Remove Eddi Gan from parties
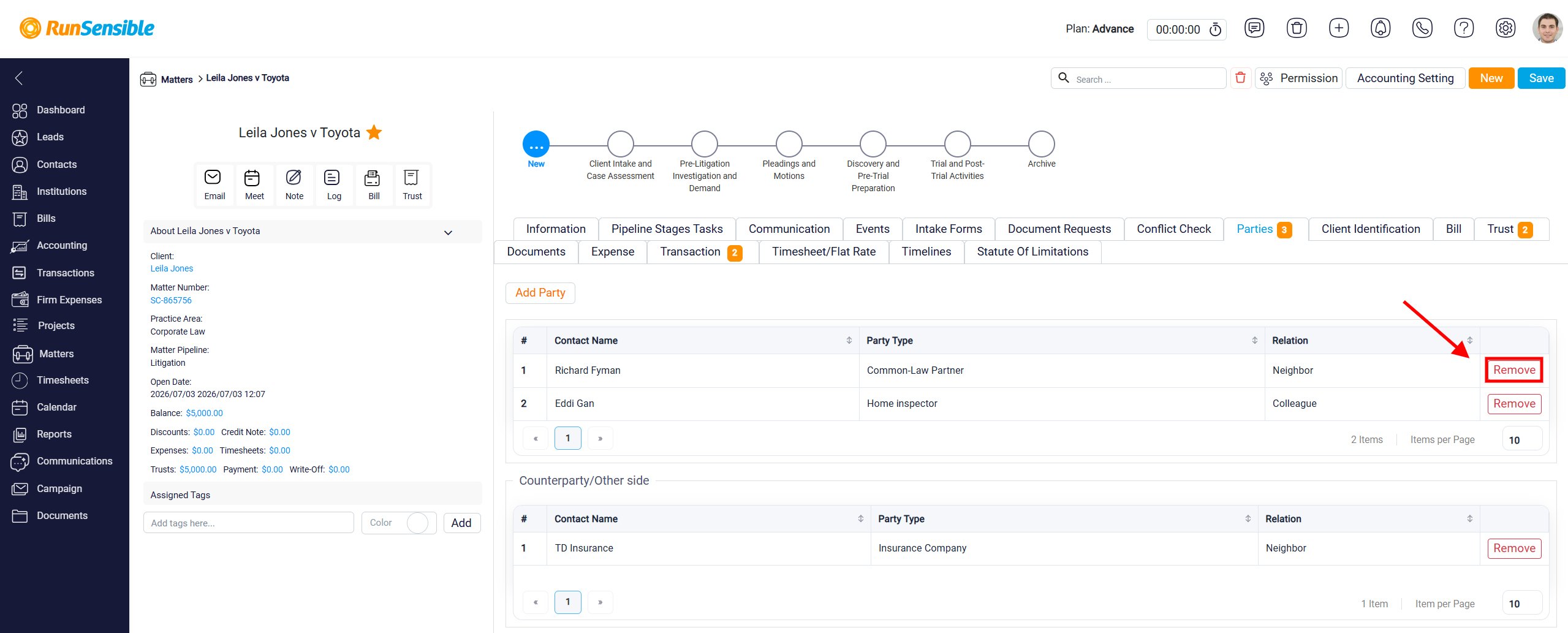This screenshot has width=1568, height=633. pyautogui.click(x=1514, y=404)
